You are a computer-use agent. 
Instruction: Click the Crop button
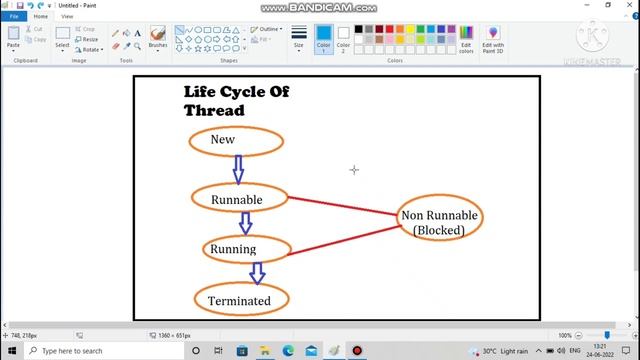pos(85,29)
